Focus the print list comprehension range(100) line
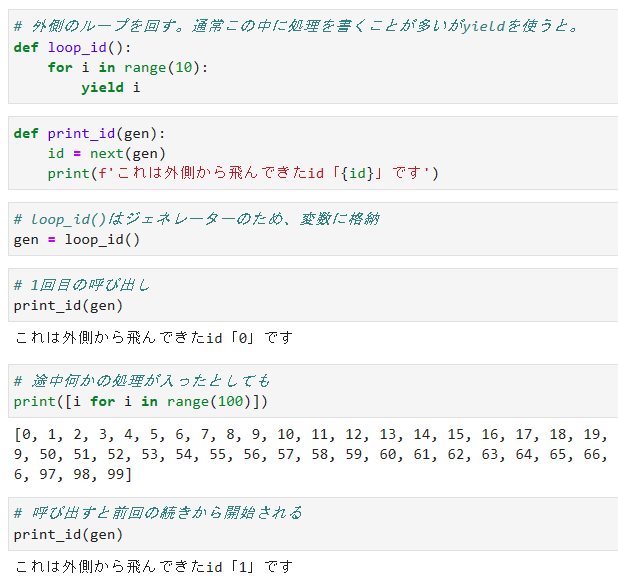618x585 pixels. pos(141,401)
